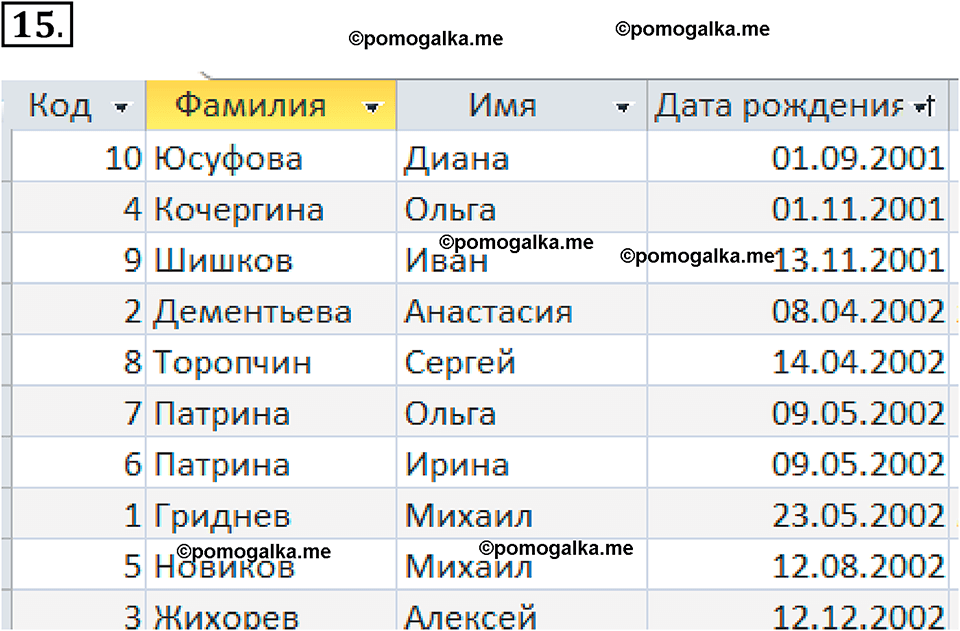Click the surname cell Жихорев
Screen dimensions: 960x631
coord(271,611)
